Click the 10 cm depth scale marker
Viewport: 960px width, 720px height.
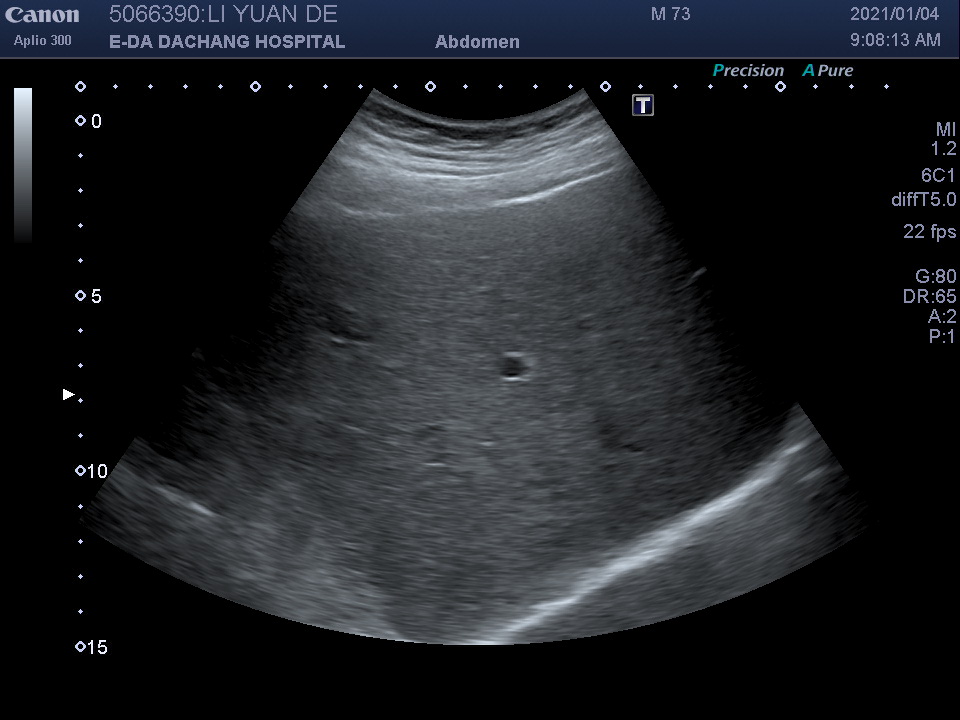pos(90,471)
